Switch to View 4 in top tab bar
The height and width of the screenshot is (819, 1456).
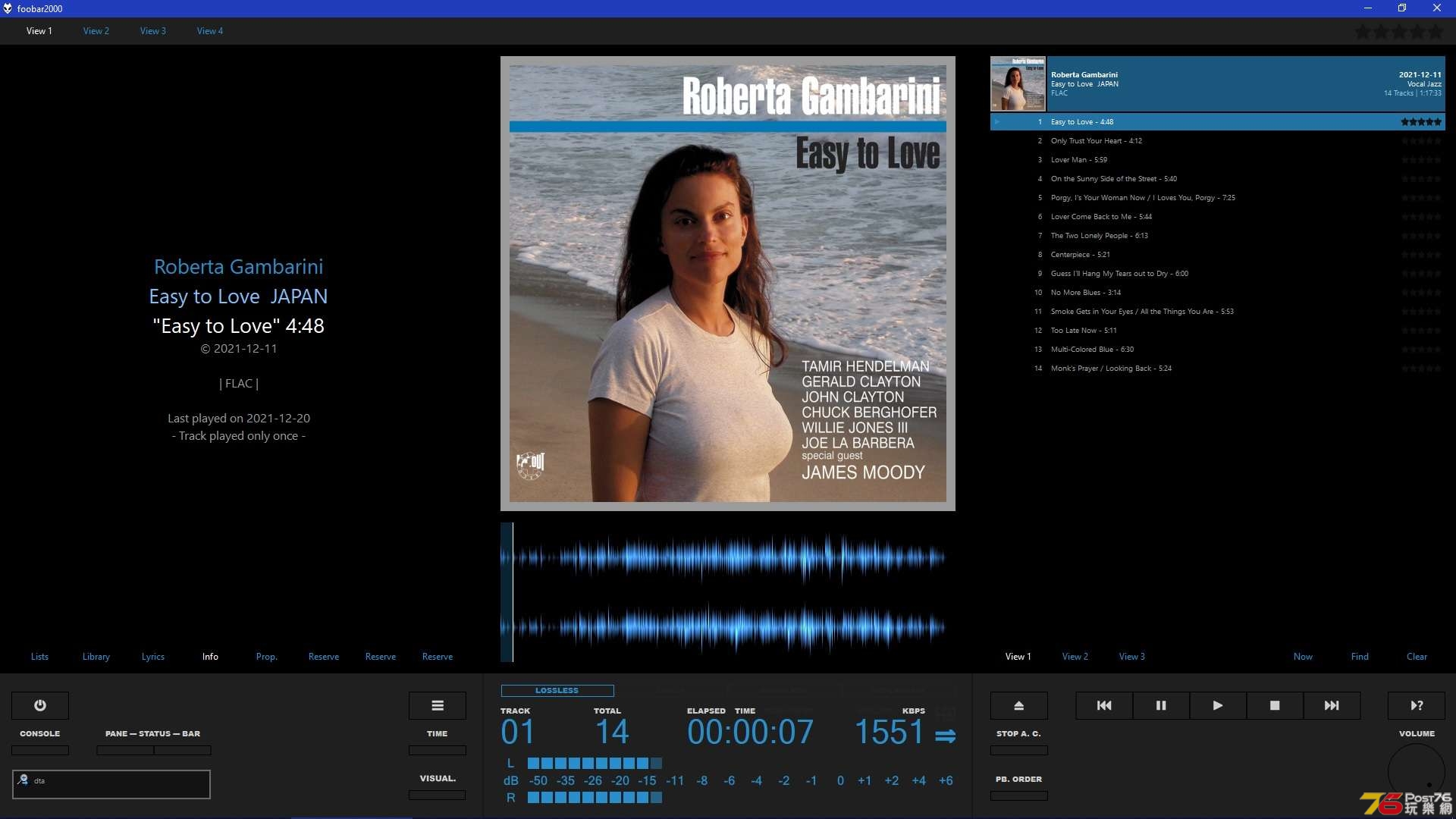click(x=210, y=31)
